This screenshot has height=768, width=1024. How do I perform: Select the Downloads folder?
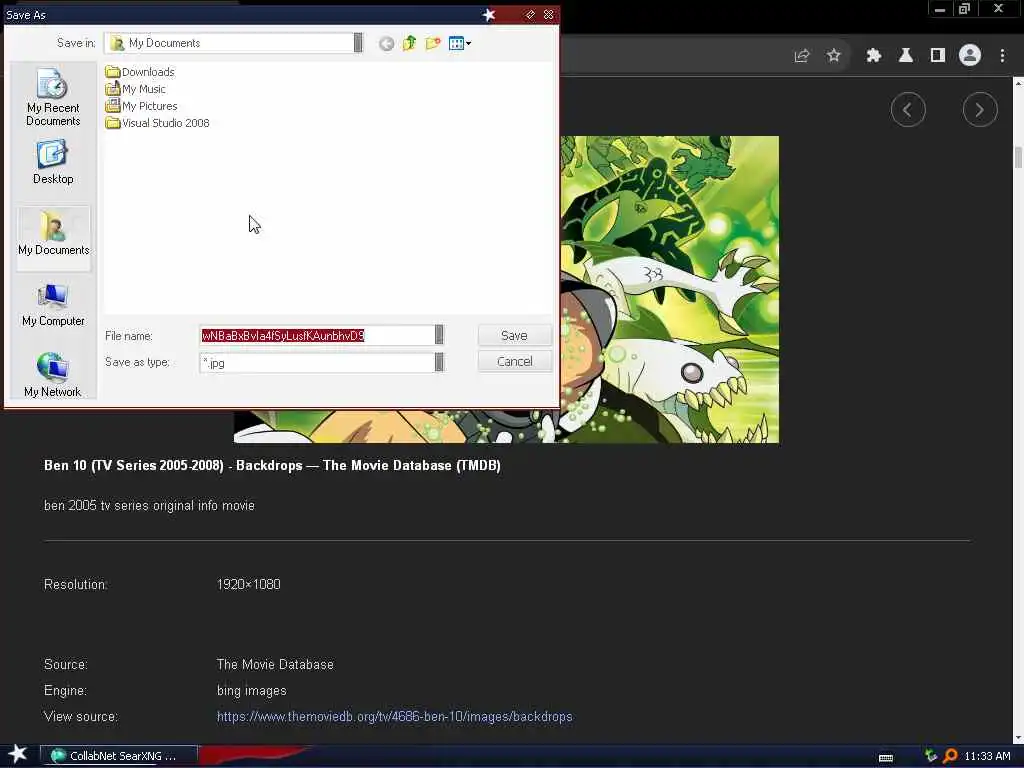[140, 72]
